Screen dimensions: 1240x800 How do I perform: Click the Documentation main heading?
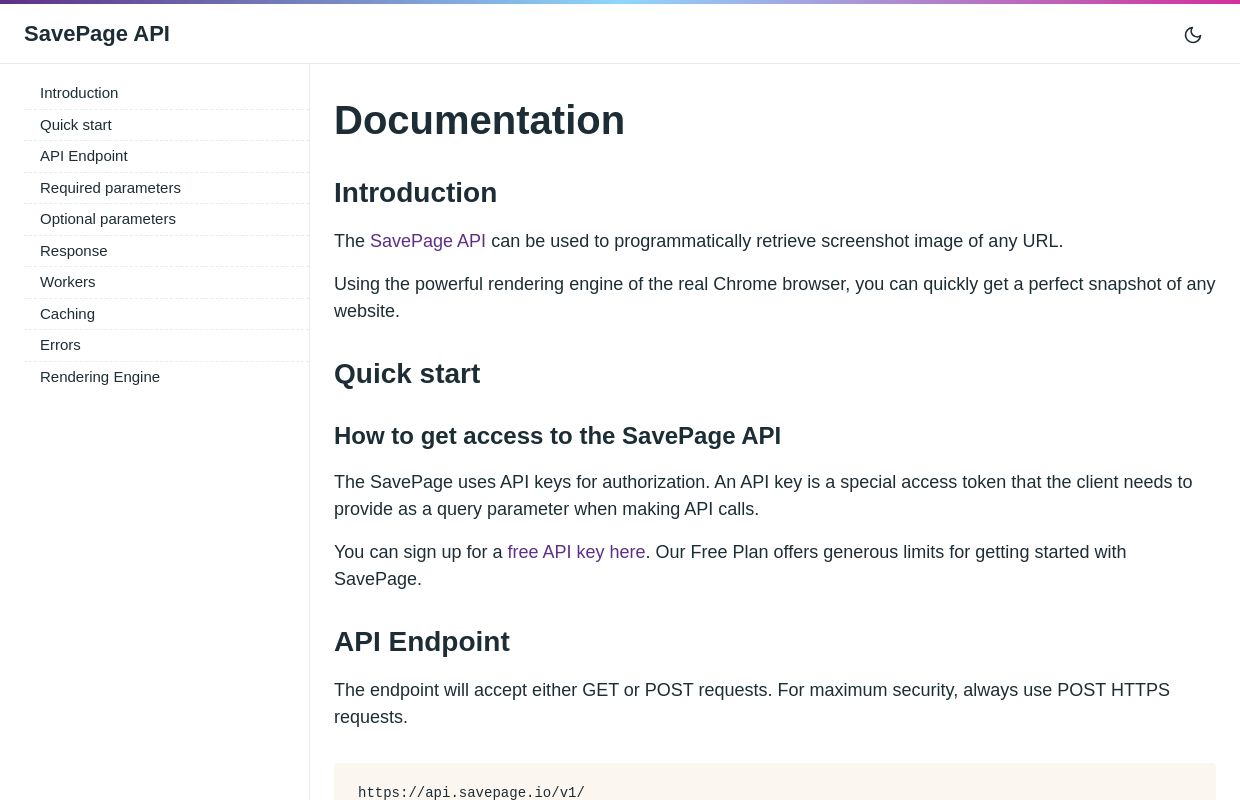479,120
